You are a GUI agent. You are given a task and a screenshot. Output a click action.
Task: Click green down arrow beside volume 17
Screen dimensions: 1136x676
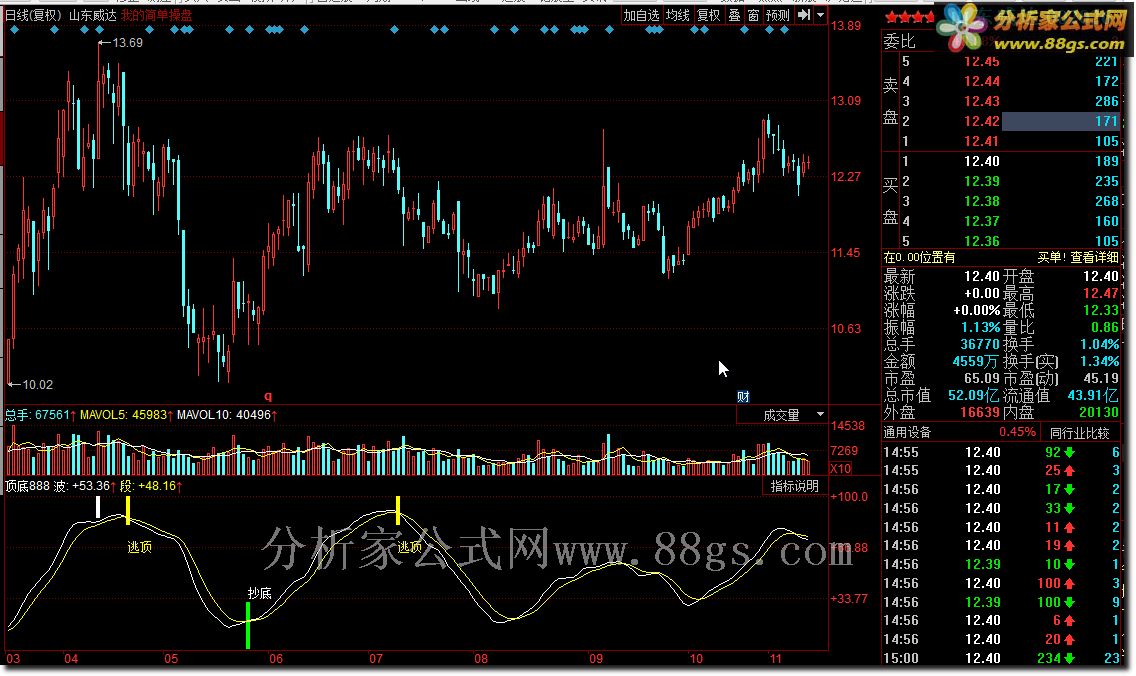tap(1069, 490)
